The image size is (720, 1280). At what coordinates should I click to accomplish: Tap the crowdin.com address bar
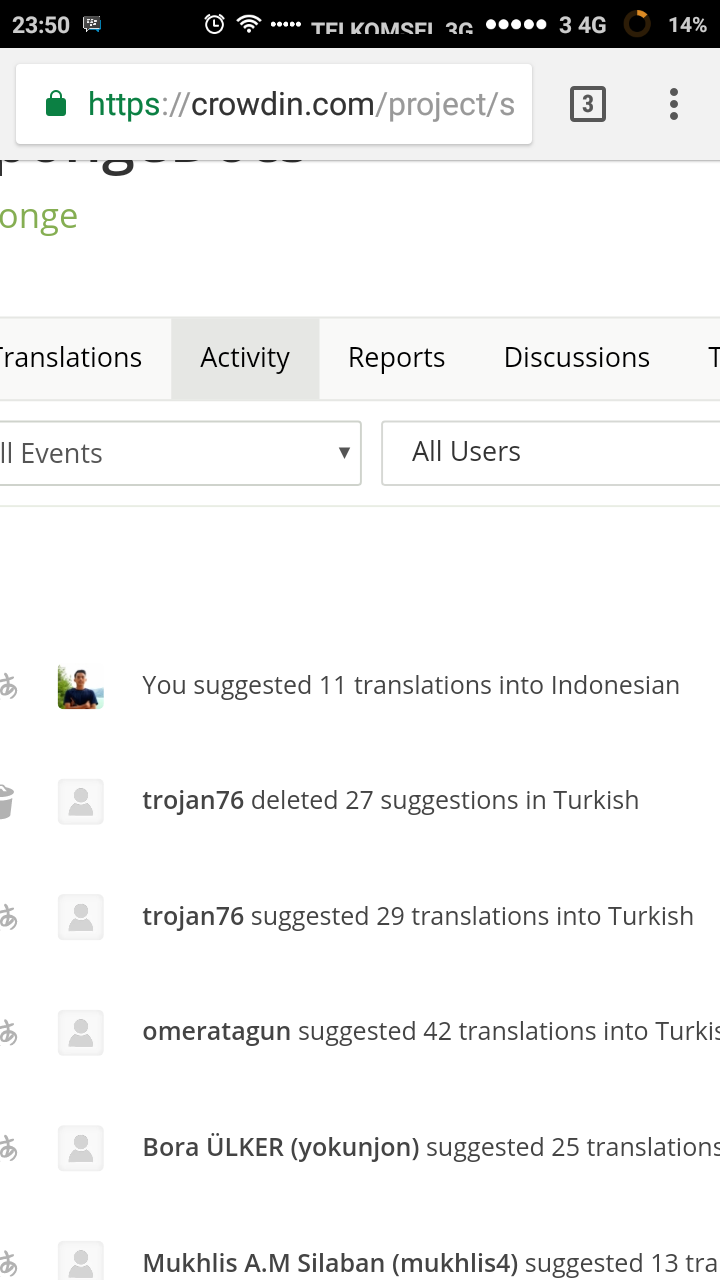(x=300, y=104)
